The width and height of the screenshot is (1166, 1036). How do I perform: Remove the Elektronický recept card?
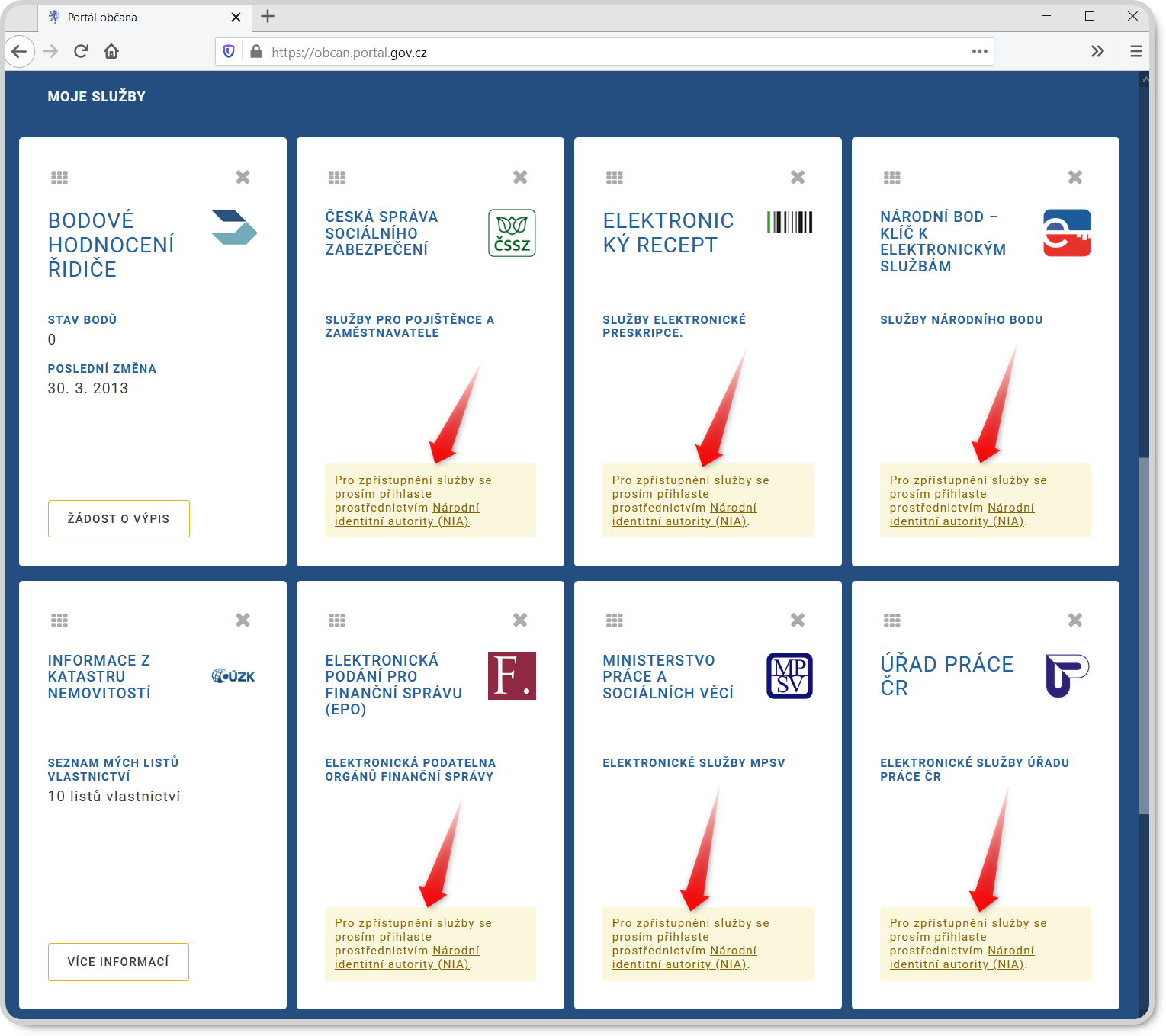click(x=798, y=177)
